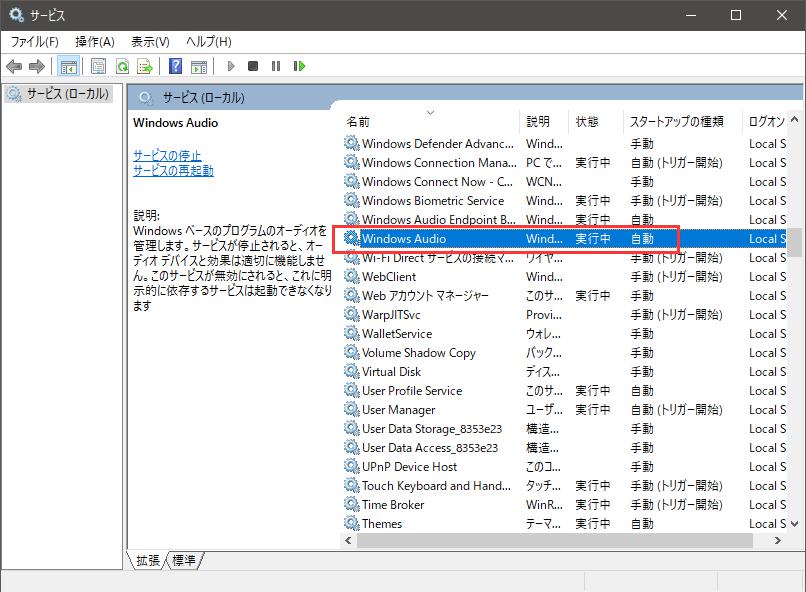Open the ヘルプ(H) menu

pyautogui.click(x=209, y=42)
